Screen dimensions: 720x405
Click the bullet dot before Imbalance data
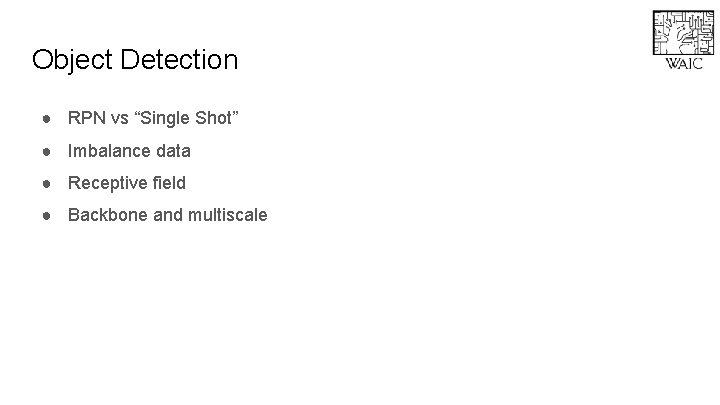tap(47, 152)
